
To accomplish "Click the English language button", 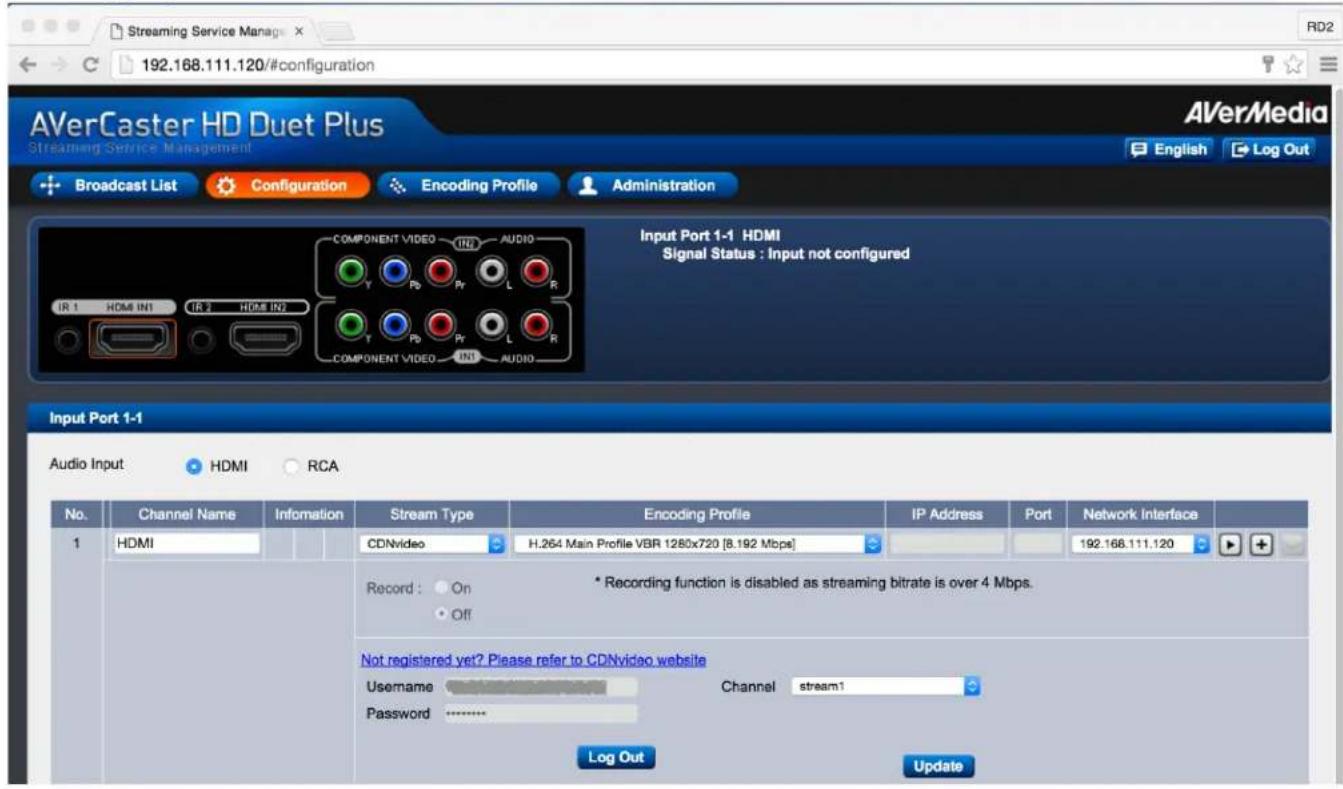I will [1167, 149].
